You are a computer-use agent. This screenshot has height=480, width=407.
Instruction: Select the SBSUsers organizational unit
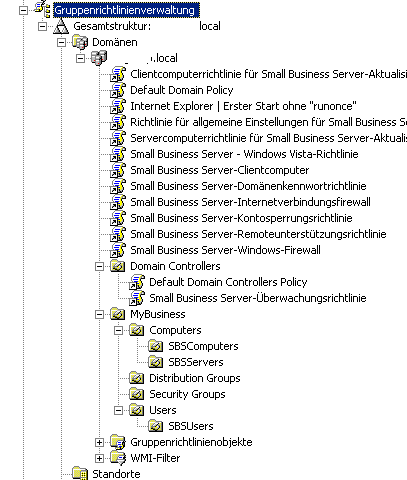coord(191,426)
